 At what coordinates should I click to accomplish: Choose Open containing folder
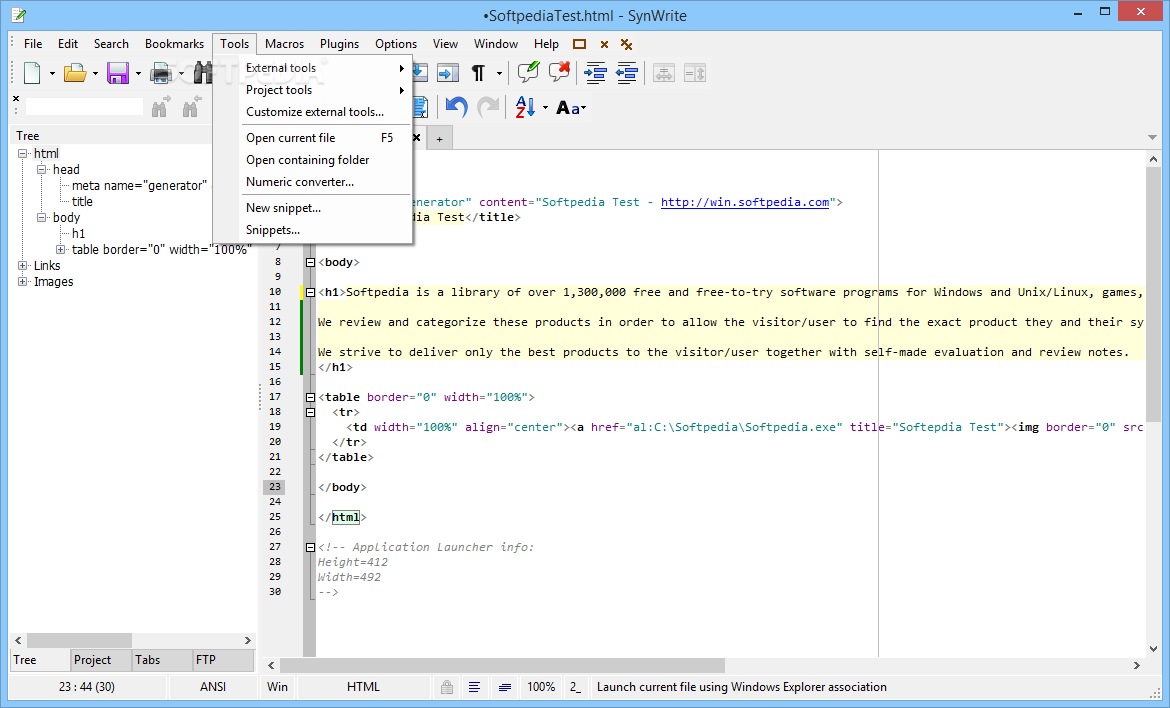(x=313, y=160)
